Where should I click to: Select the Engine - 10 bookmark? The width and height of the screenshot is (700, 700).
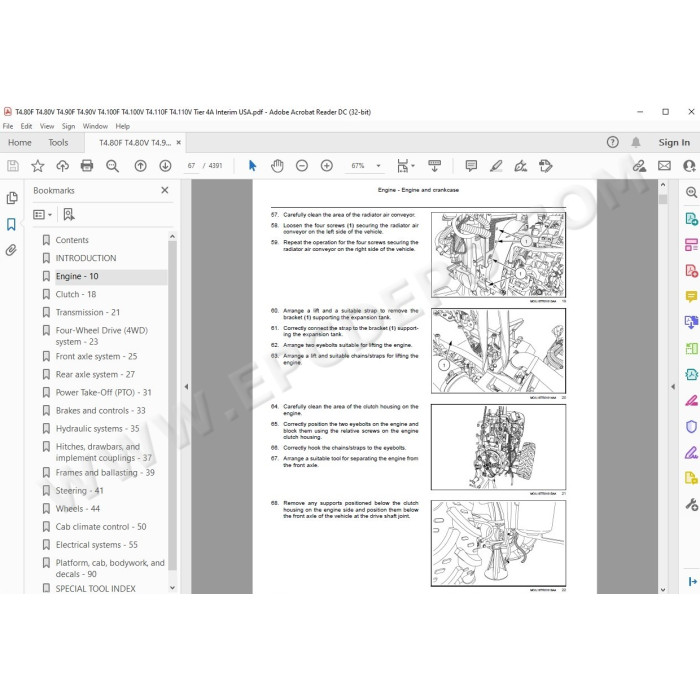[x=77, y=276]
